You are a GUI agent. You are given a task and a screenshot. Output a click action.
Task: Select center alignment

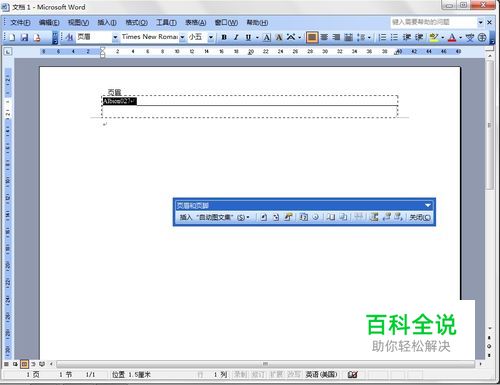click(324, 37)
